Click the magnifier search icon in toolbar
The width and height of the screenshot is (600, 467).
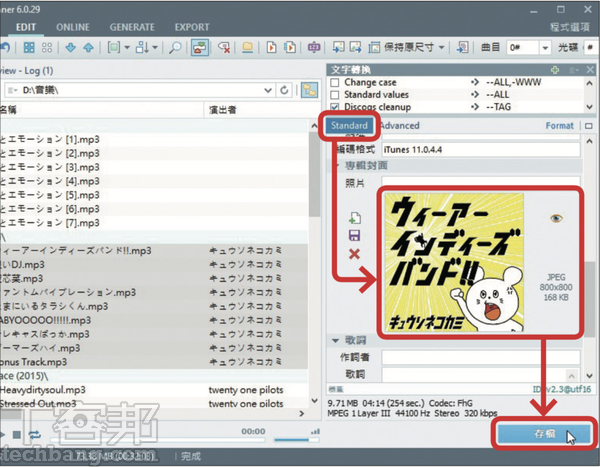175,47
